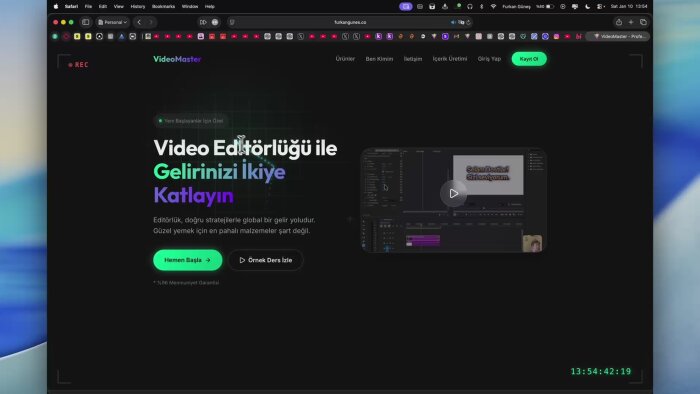Image resolution: width=700 pixels, height=394 pixels.
Task: Mute tab using address bar speaker icon
Action: pos(453,22)
